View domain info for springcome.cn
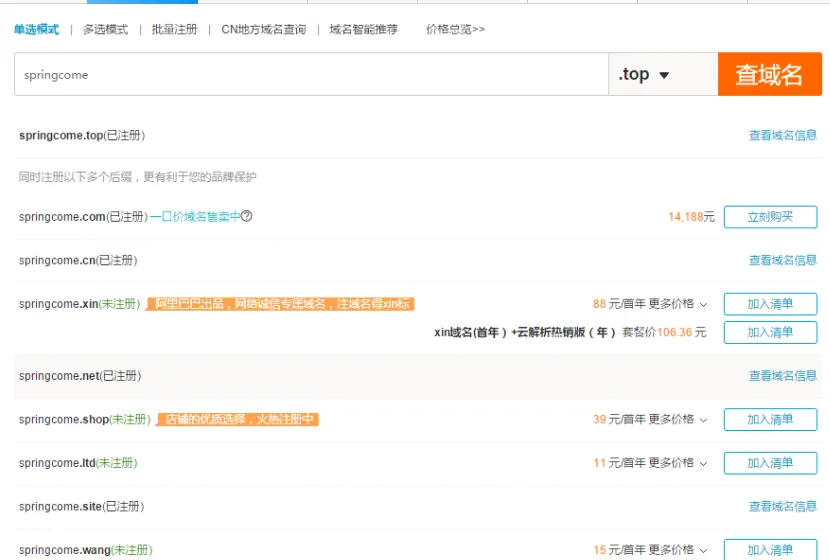 (x=782, y=260)
